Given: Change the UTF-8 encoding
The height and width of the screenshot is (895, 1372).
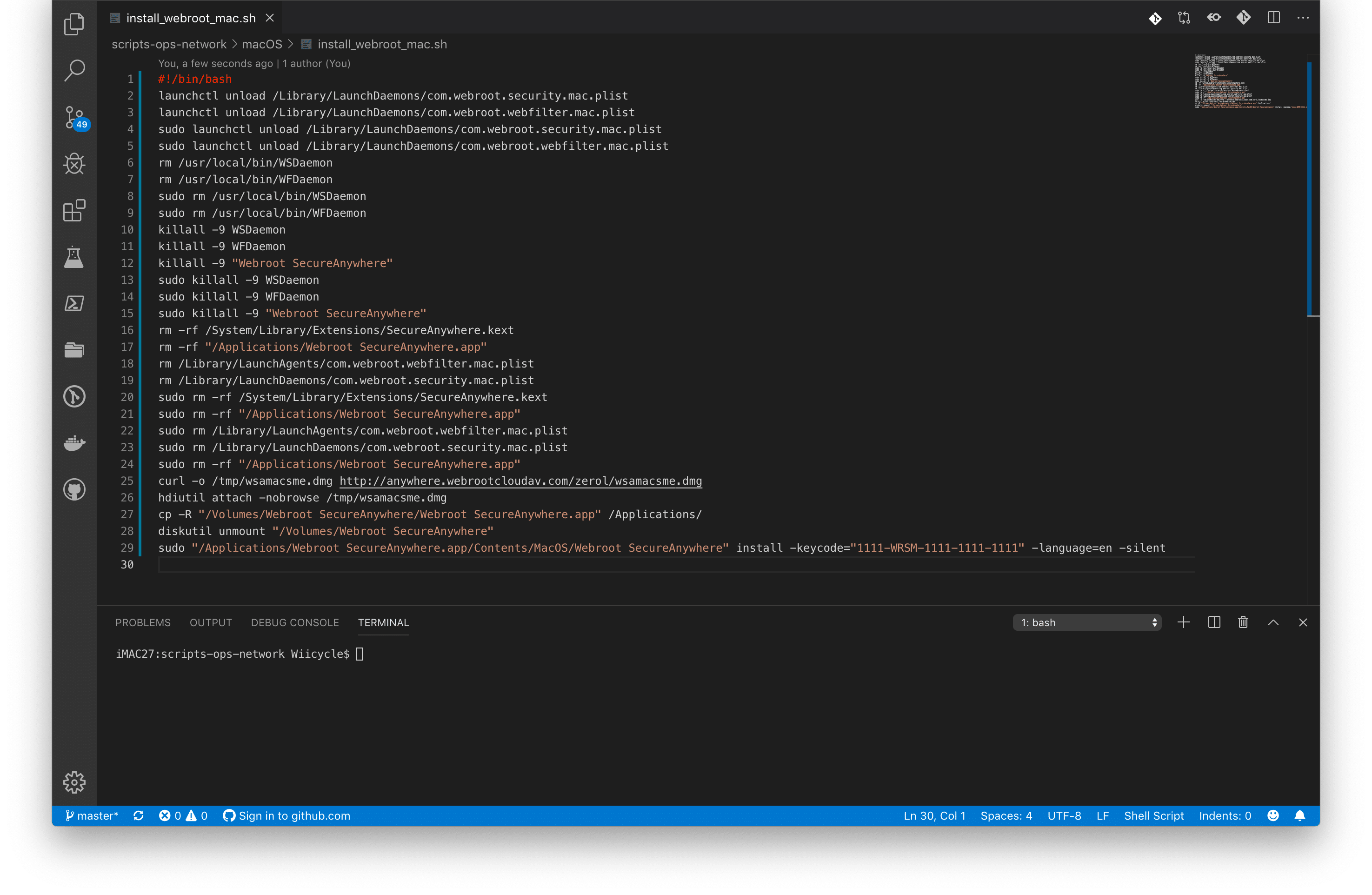Looking at the screenshot, I should (1064, 816).
